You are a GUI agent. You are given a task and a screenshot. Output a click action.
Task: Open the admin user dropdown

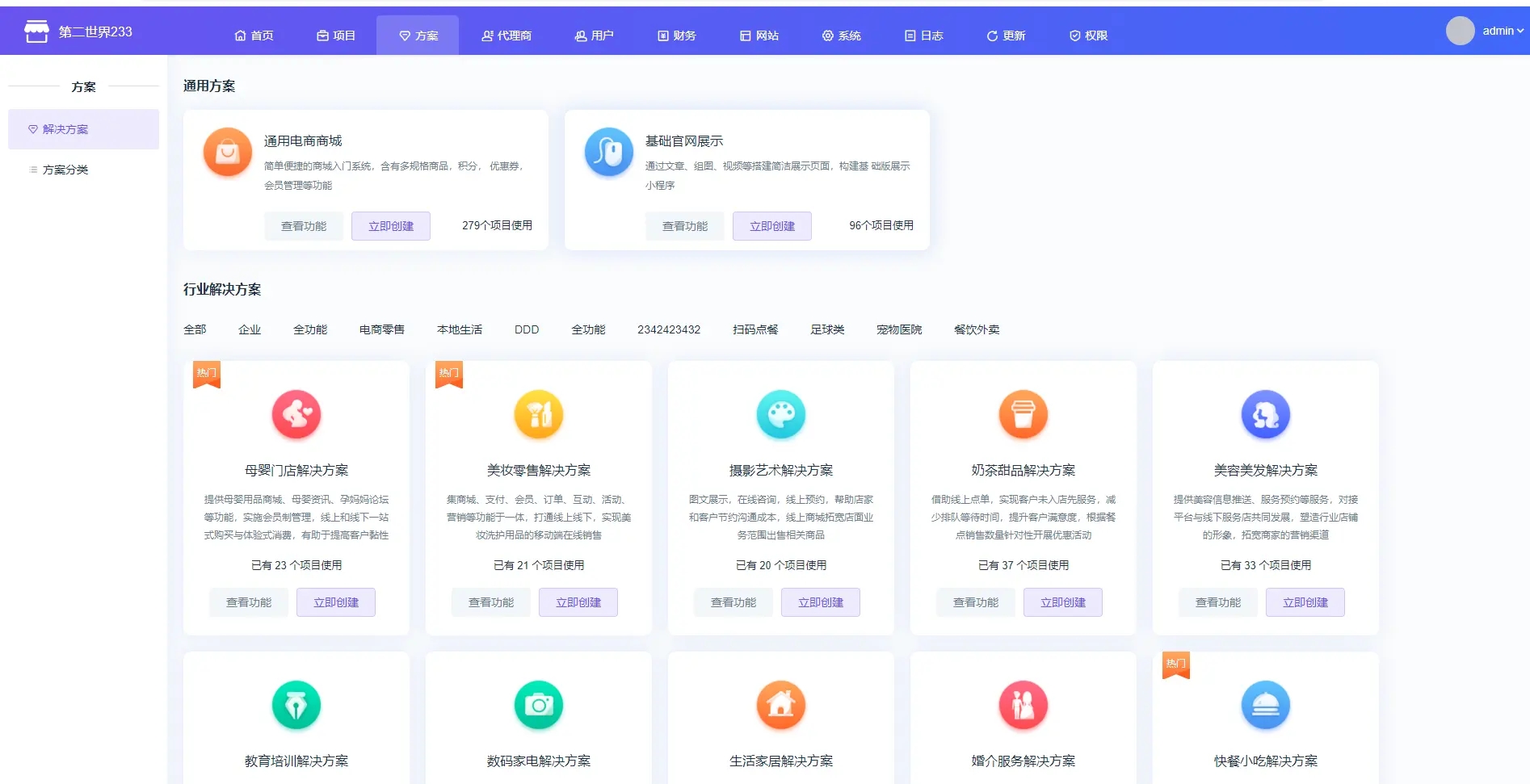coord(1503,31)
